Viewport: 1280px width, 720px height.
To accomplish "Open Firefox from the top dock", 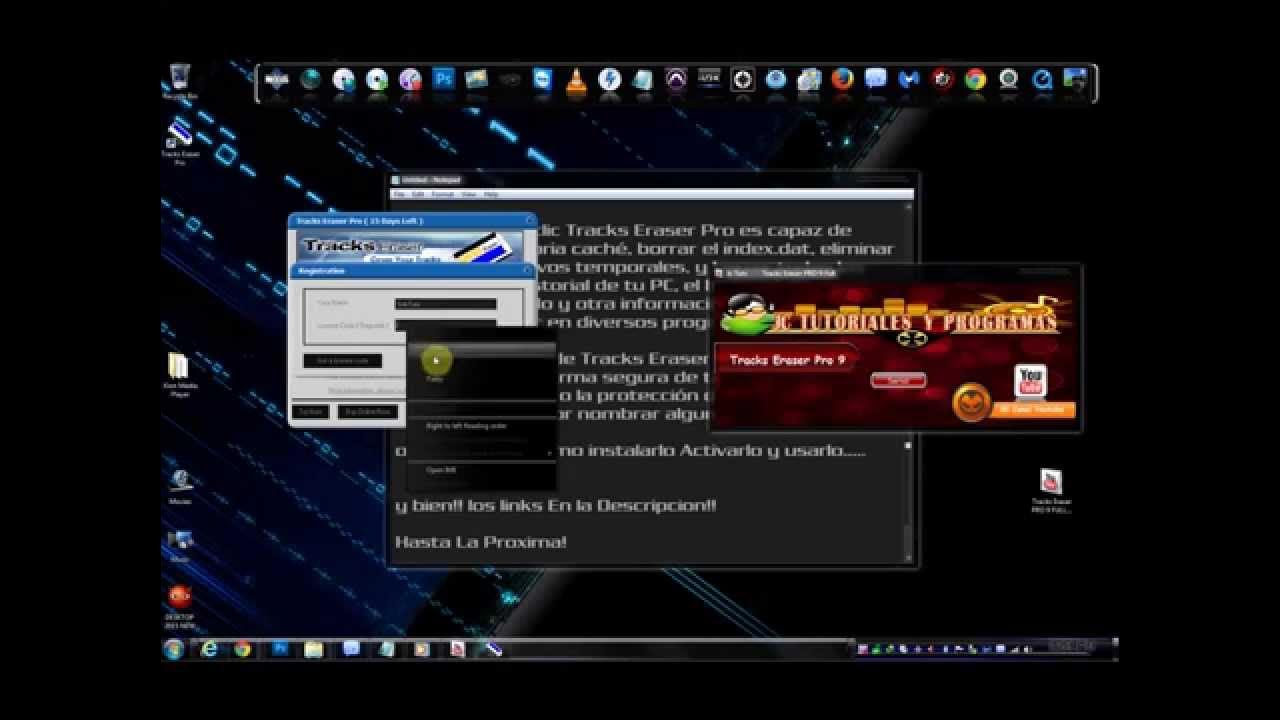I will coord(842,79).
